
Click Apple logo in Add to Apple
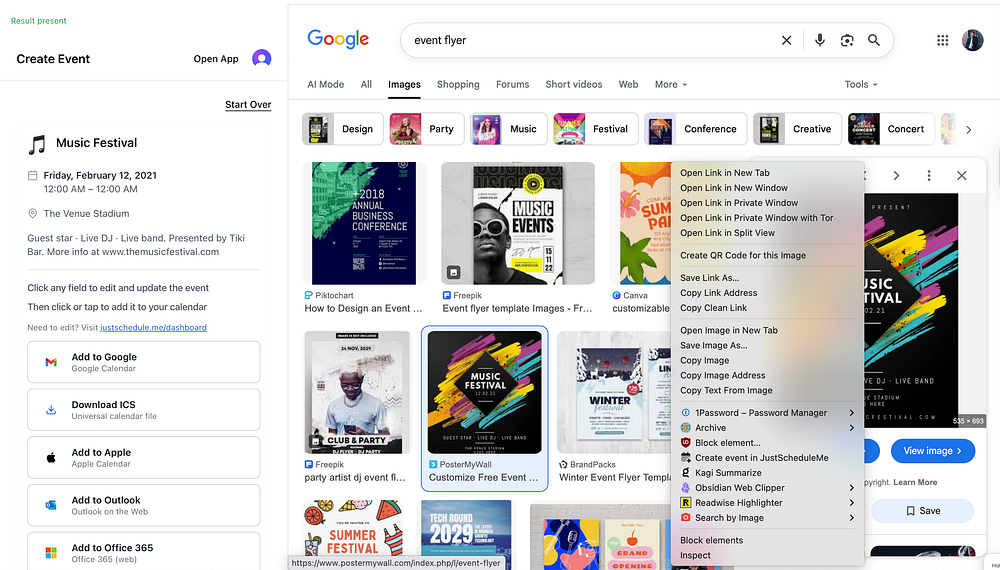coord(51,458)
